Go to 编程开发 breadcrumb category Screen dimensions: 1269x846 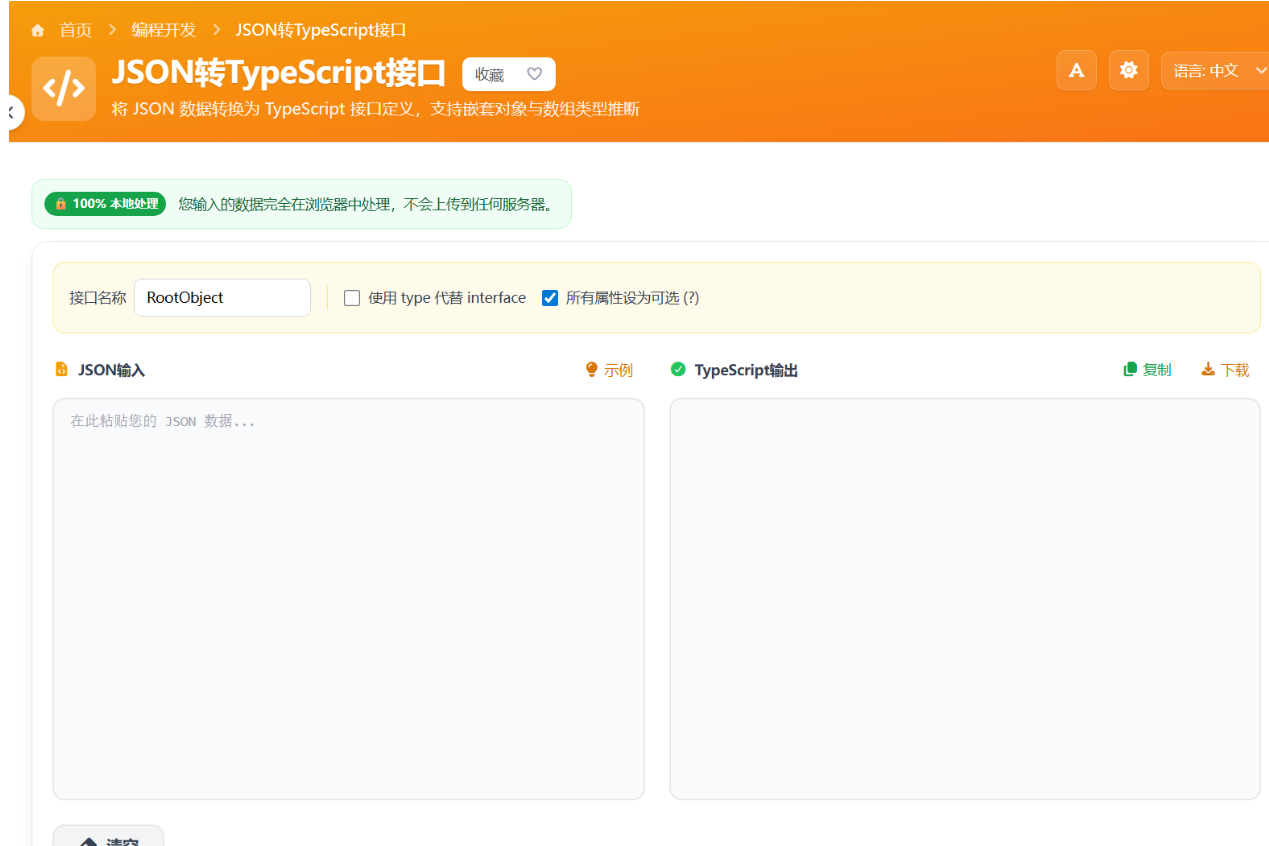164,31
